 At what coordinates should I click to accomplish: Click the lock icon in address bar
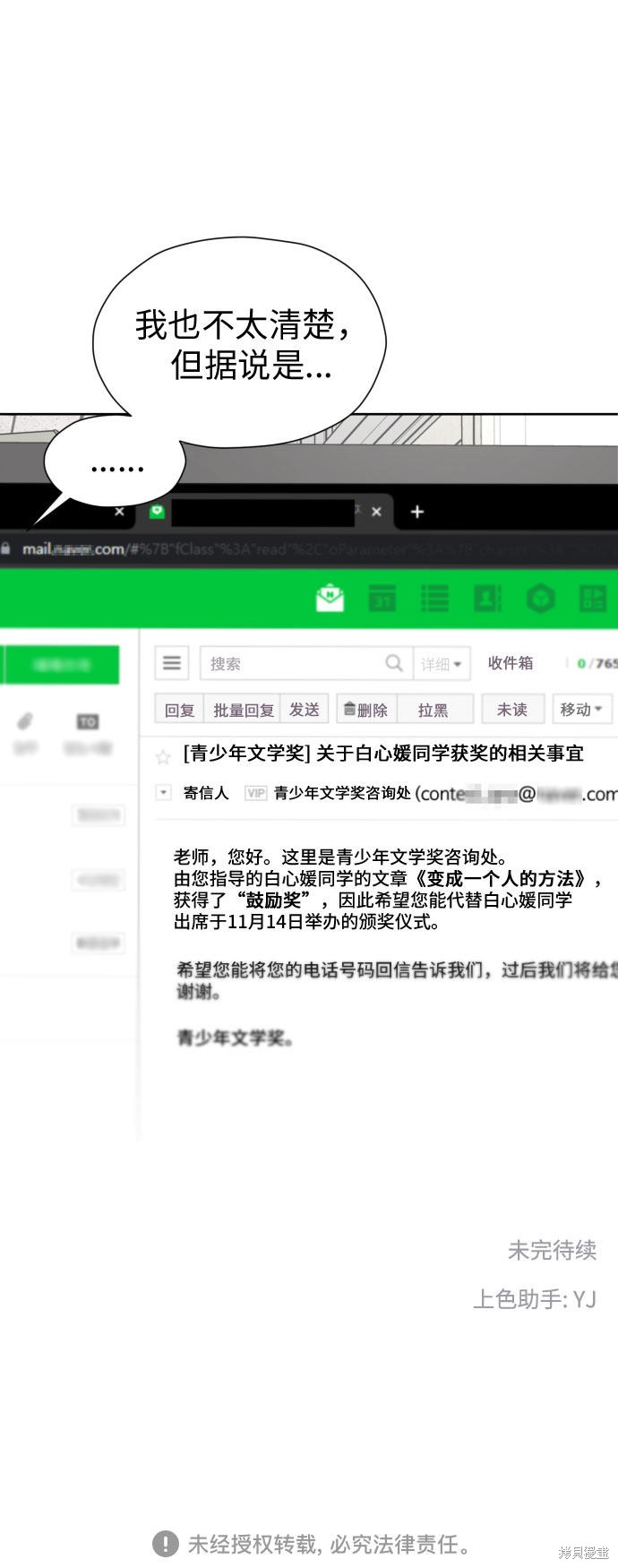pyautogui.click(x=7, y=548)
